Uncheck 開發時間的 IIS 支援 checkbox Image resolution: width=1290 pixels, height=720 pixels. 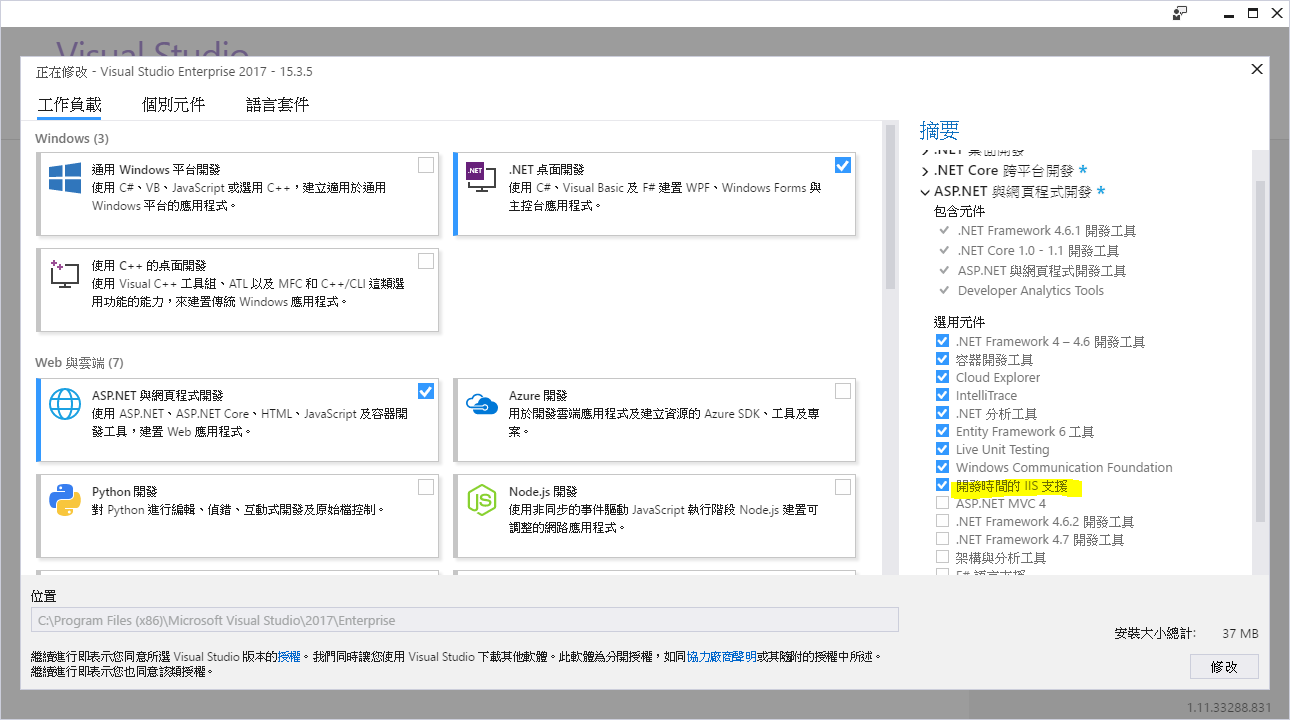[x=942, y=485]
